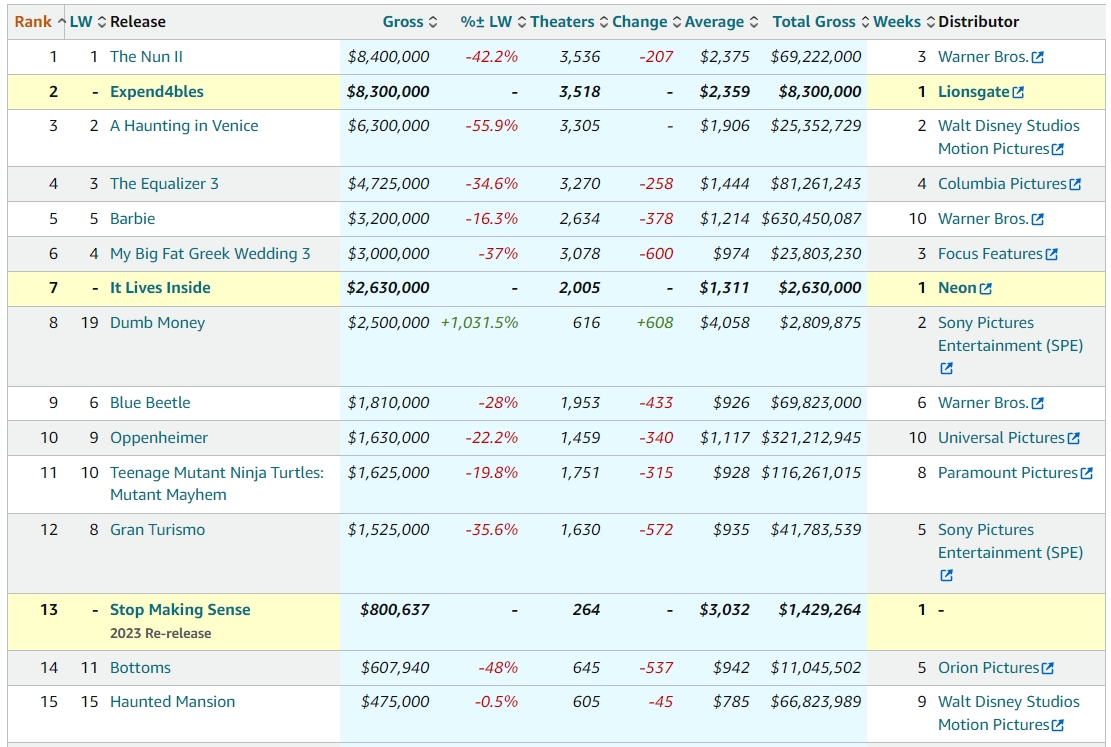Open Columbia Pictures distributor link

click(x=1002, y=184)
